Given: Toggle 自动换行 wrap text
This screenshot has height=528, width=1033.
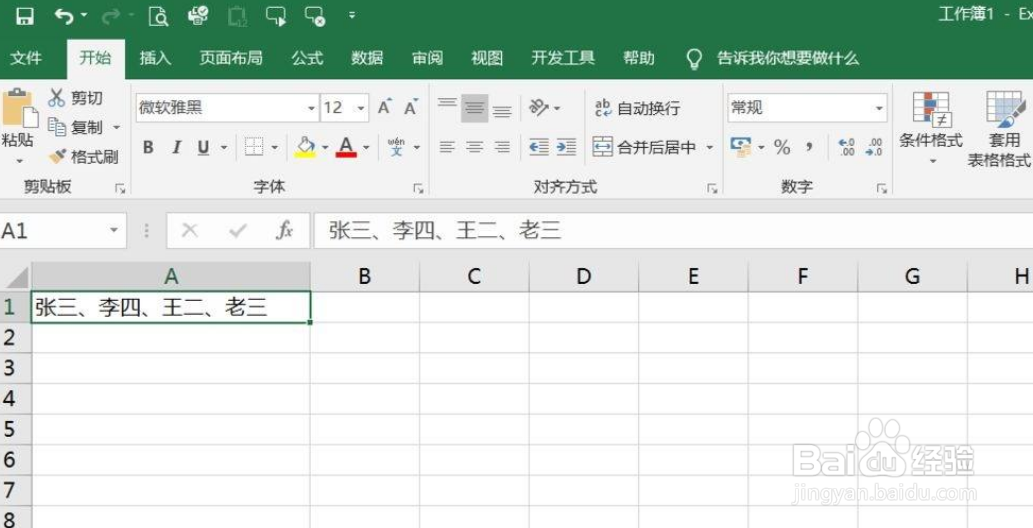Looking at the screenshot, I should click(638, 109).
